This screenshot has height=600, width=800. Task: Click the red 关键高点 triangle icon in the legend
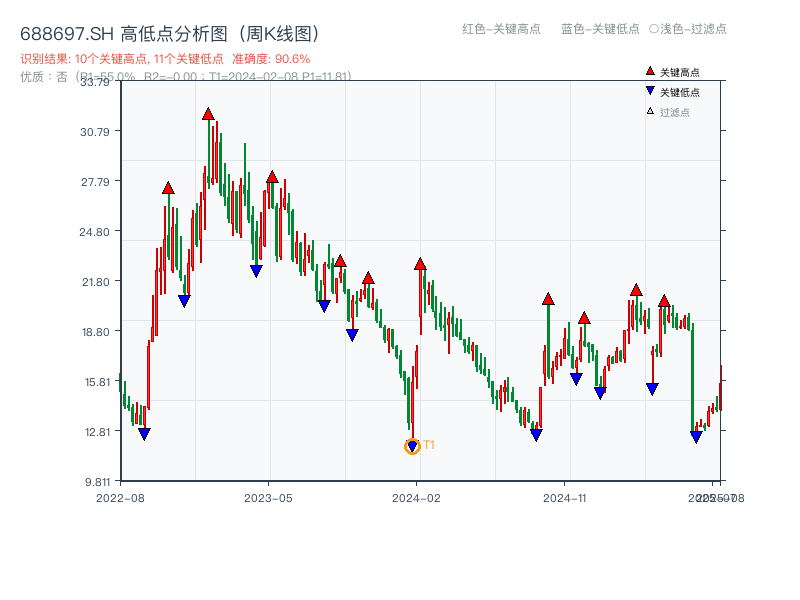coord(648,71)
